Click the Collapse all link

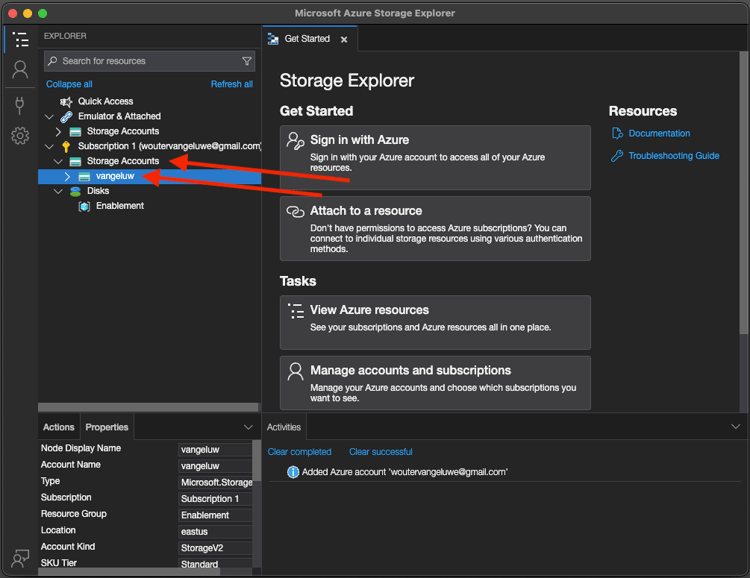[69, 84]
